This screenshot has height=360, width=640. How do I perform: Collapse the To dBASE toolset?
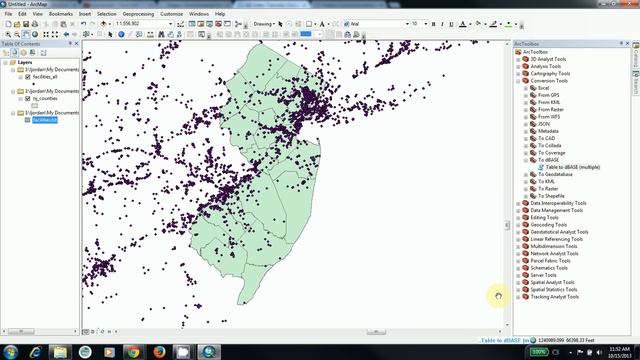[526, 160]
